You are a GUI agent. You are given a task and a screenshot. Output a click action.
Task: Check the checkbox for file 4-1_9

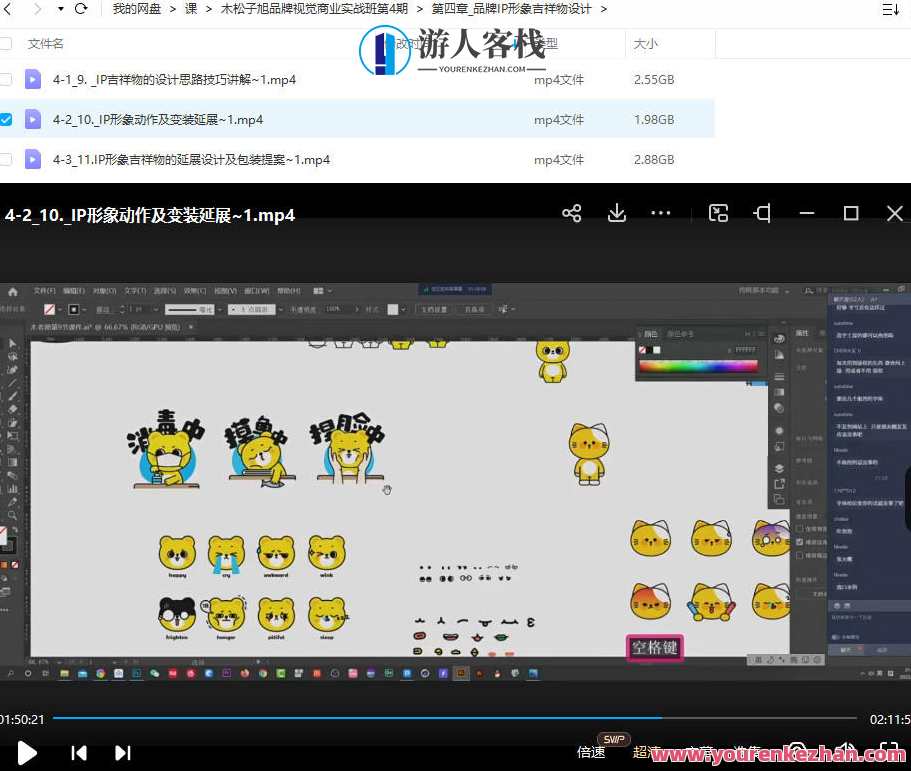pyautogui.click(x=7, y=79)
